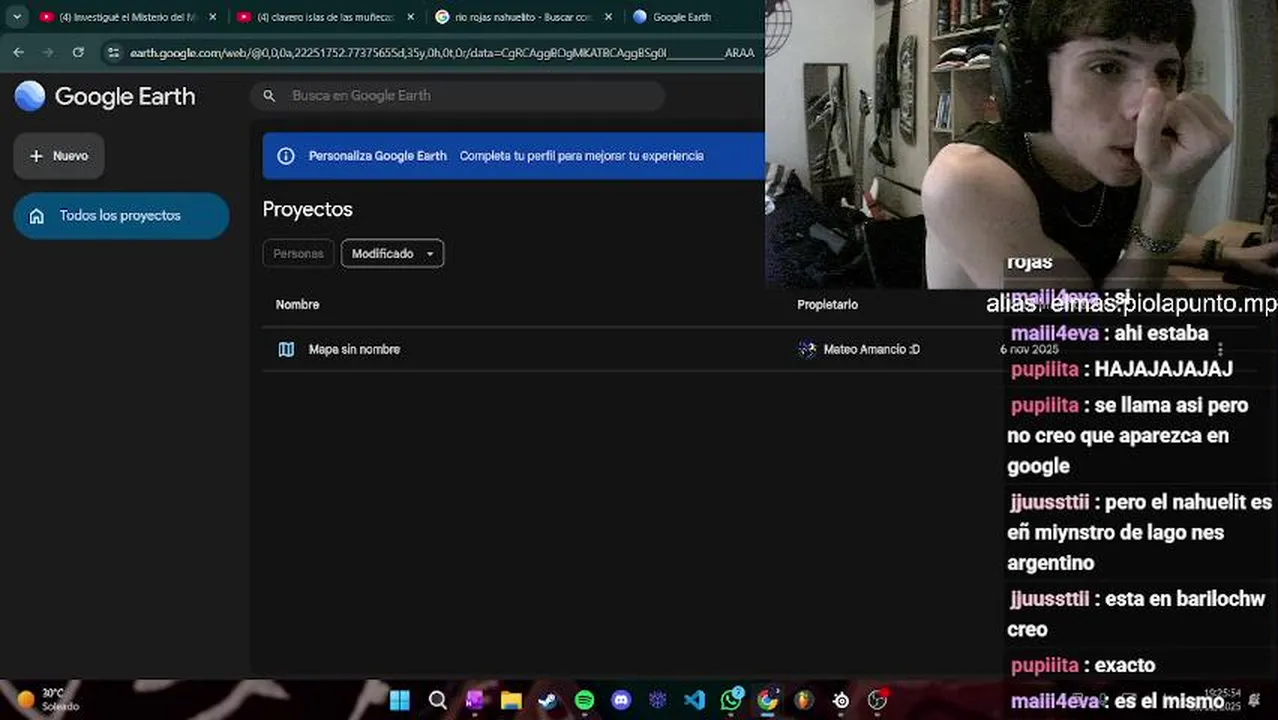Switch to the clavero islas de las muñecas tab
The width and height of the screenshot is (1278, 720).
(x=326, y=17)
